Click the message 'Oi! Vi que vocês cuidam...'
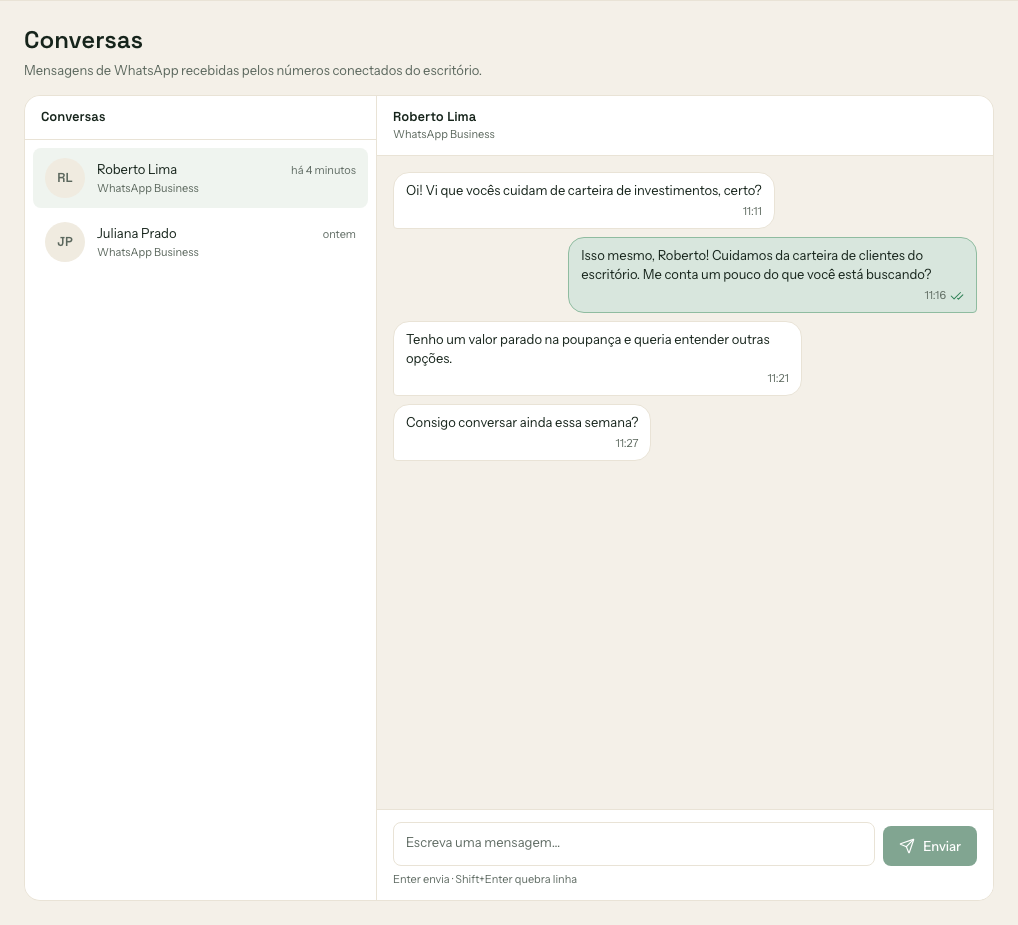 click(584, 201)
